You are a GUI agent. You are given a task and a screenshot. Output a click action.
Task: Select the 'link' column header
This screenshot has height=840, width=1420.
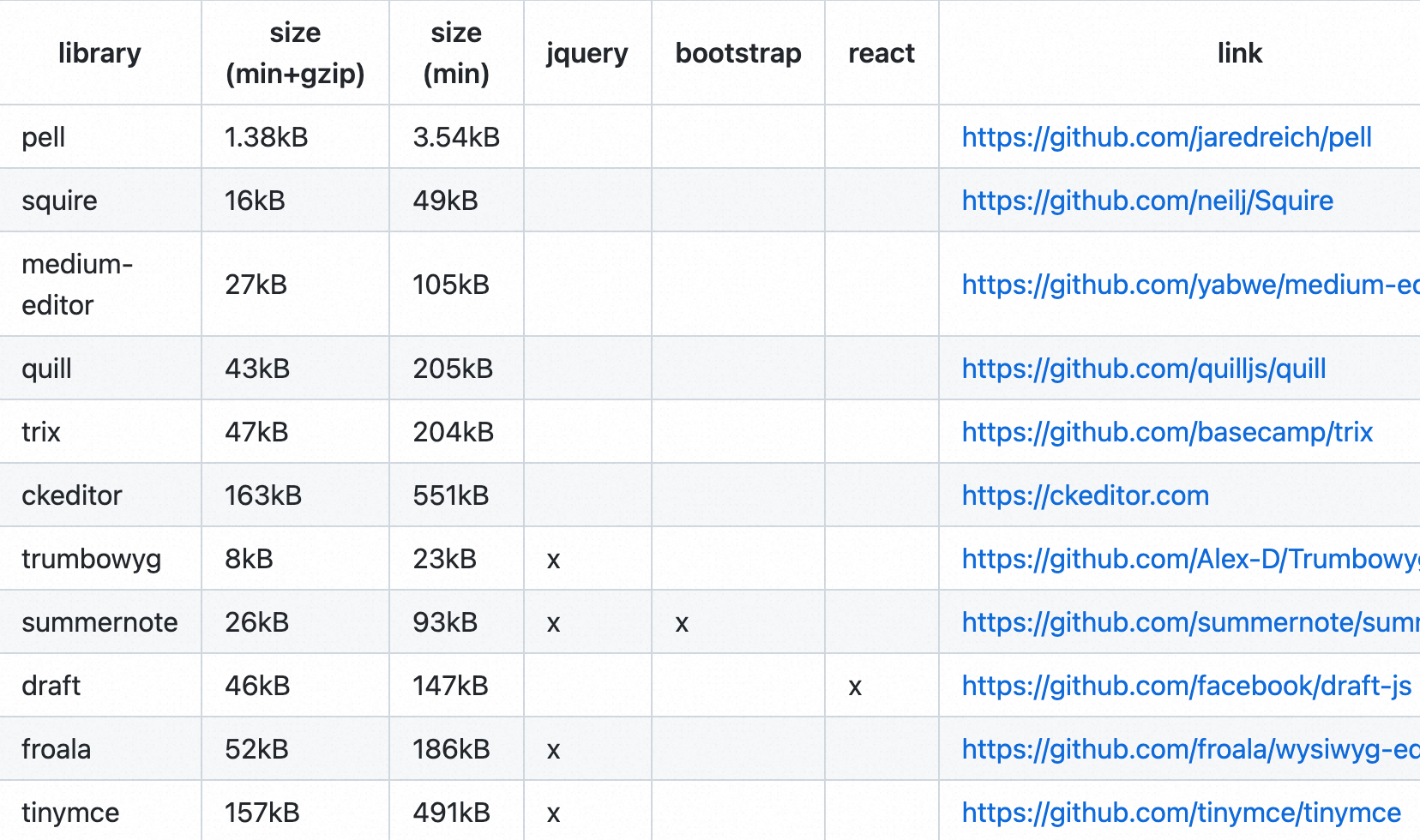pos(1240,53)
